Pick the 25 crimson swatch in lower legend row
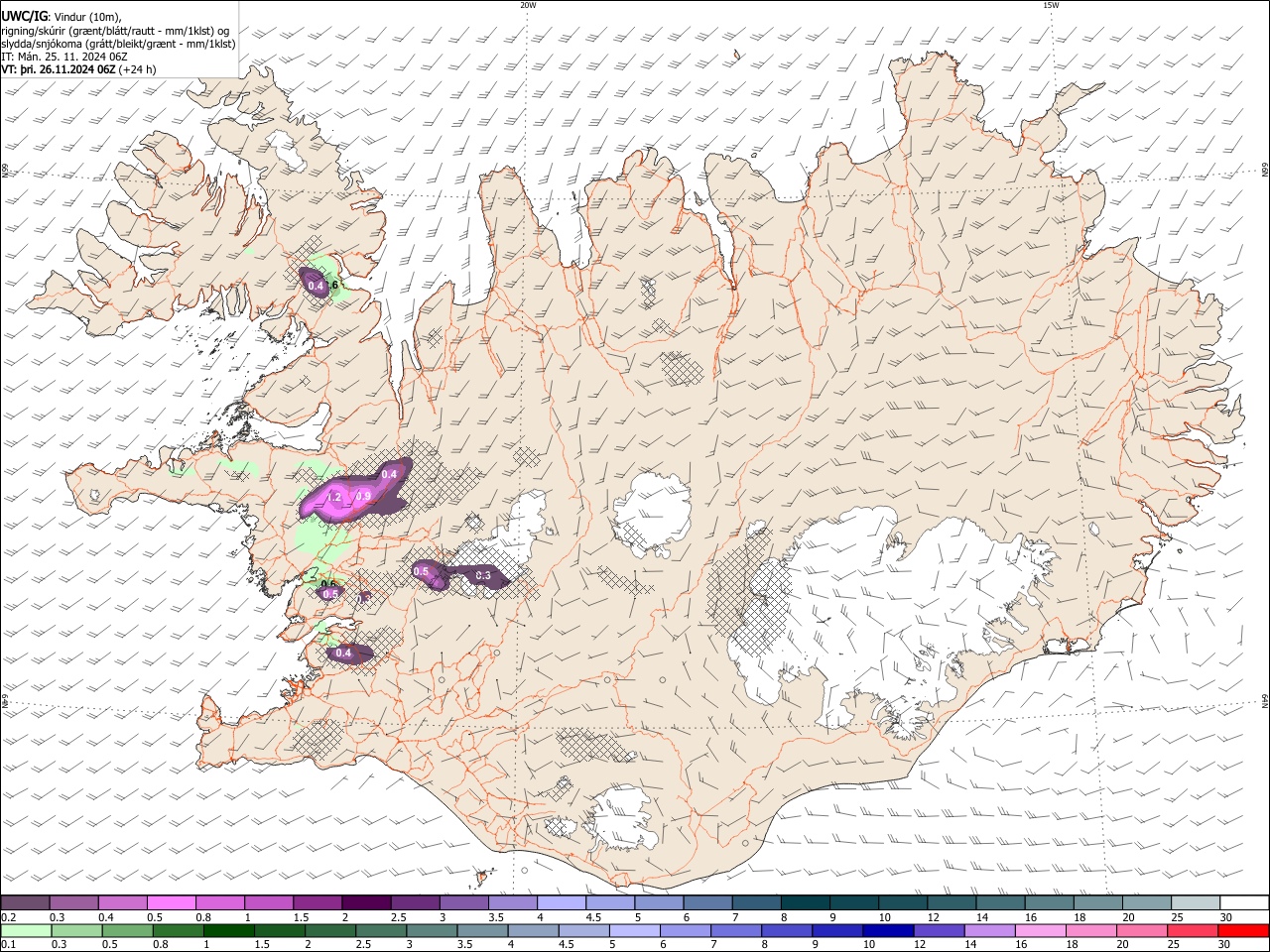Screen dimensions: 1270x952 pyautogui.click(x=1194, y=930)
